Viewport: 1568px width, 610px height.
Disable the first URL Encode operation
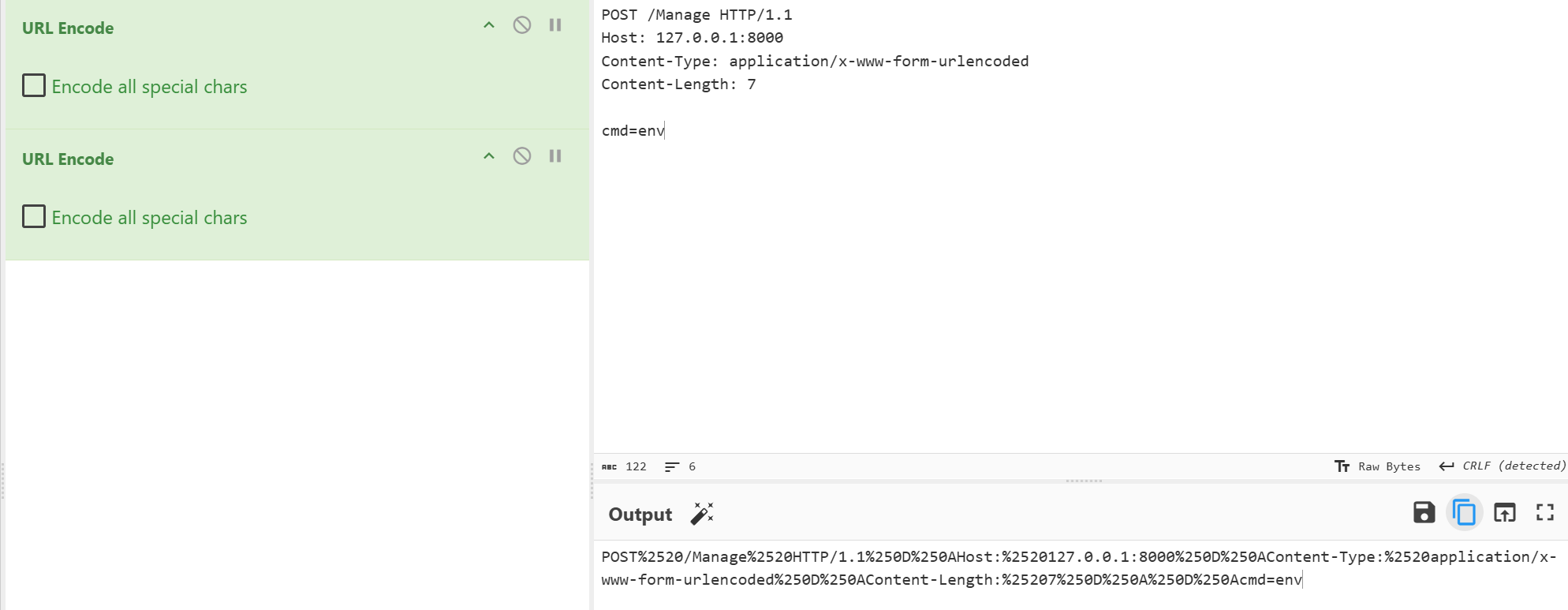[522, 25]
